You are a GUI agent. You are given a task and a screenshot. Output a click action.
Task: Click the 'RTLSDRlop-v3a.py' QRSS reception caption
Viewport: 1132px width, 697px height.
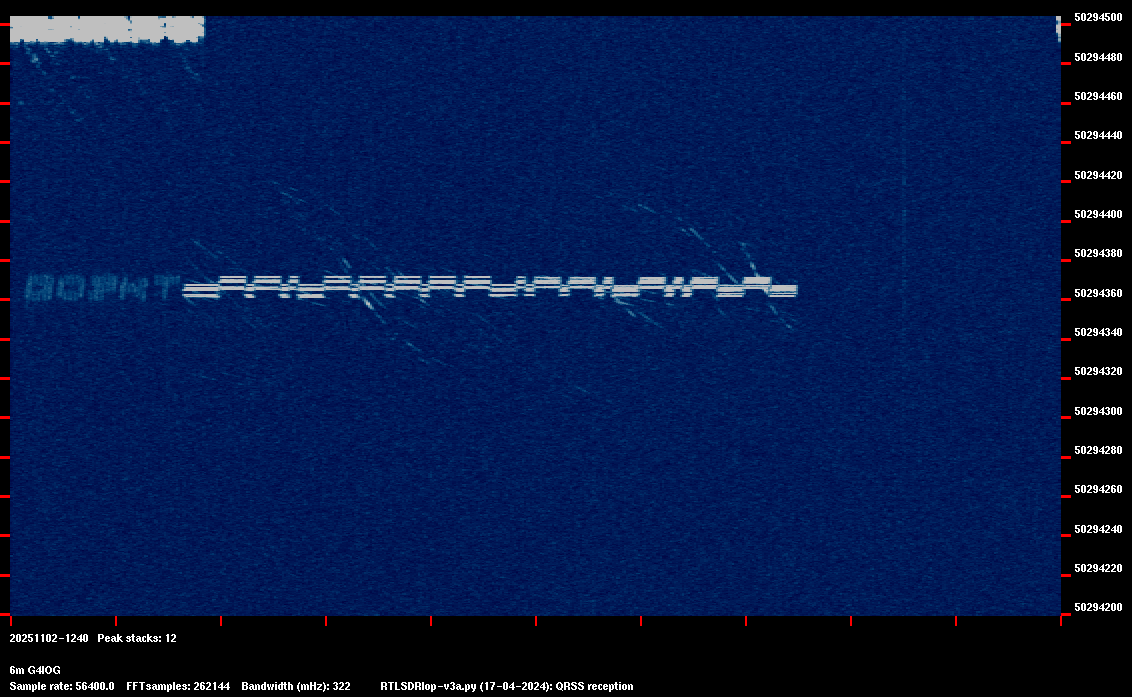pyautogui.click(x=507, y=686)
